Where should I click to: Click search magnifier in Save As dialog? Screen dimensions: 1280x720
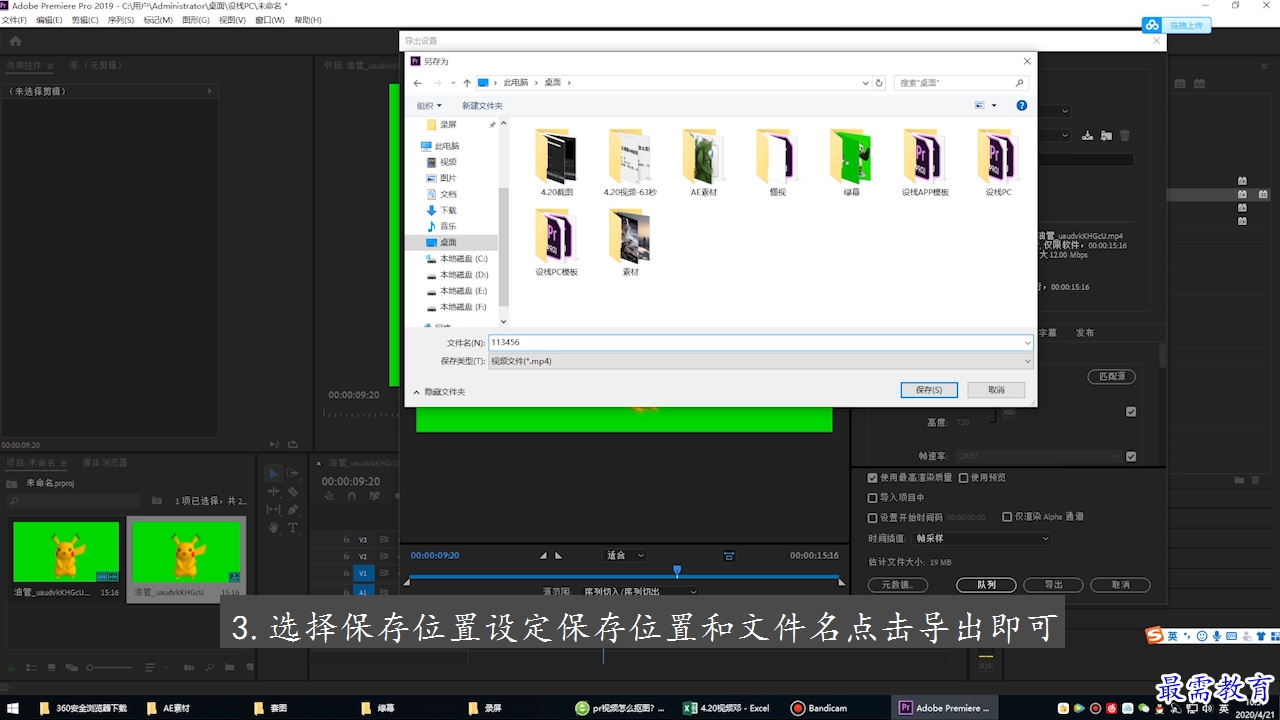(x=1020, y=83)
